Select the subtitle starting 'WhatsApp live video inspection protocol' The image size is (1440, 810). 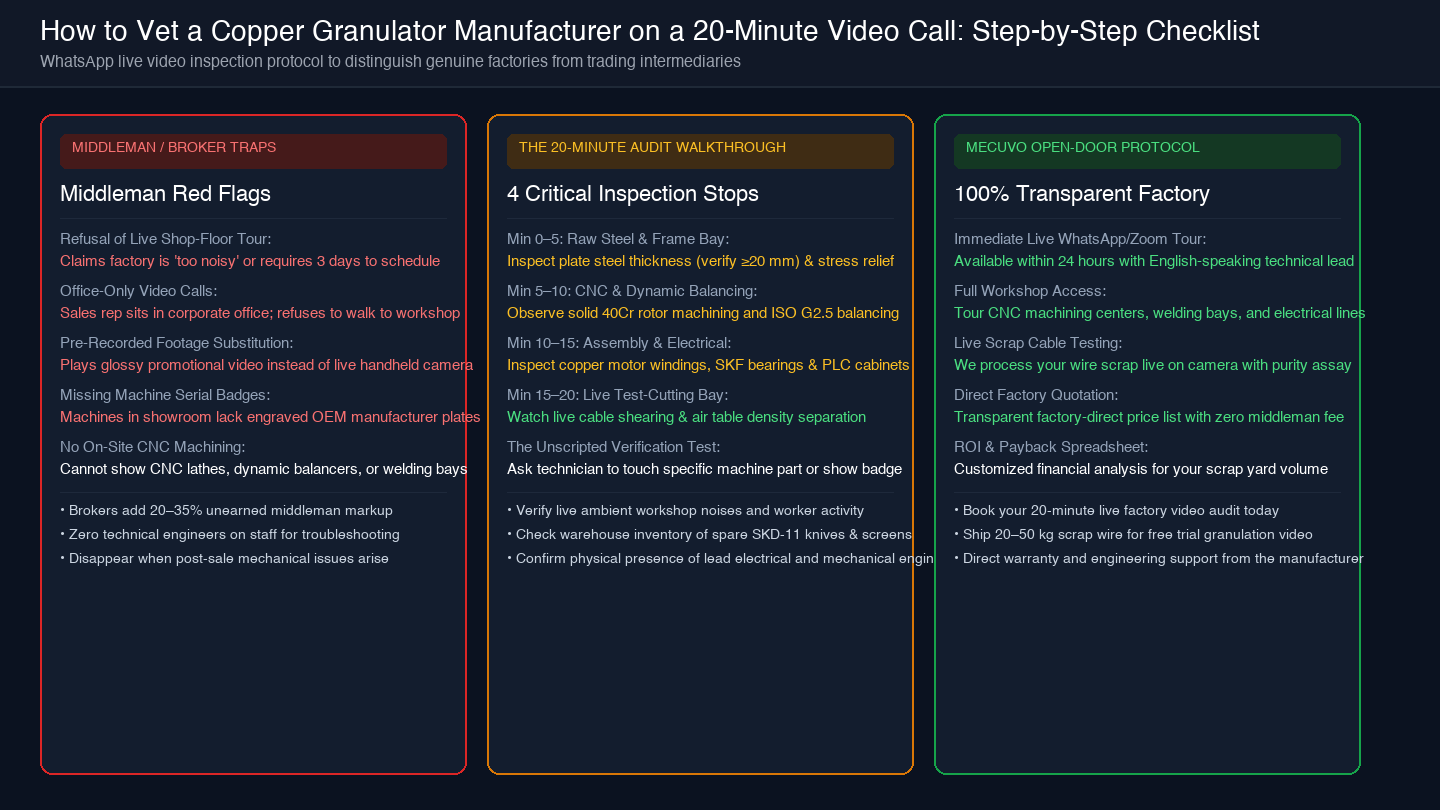[x=390, y=61]
